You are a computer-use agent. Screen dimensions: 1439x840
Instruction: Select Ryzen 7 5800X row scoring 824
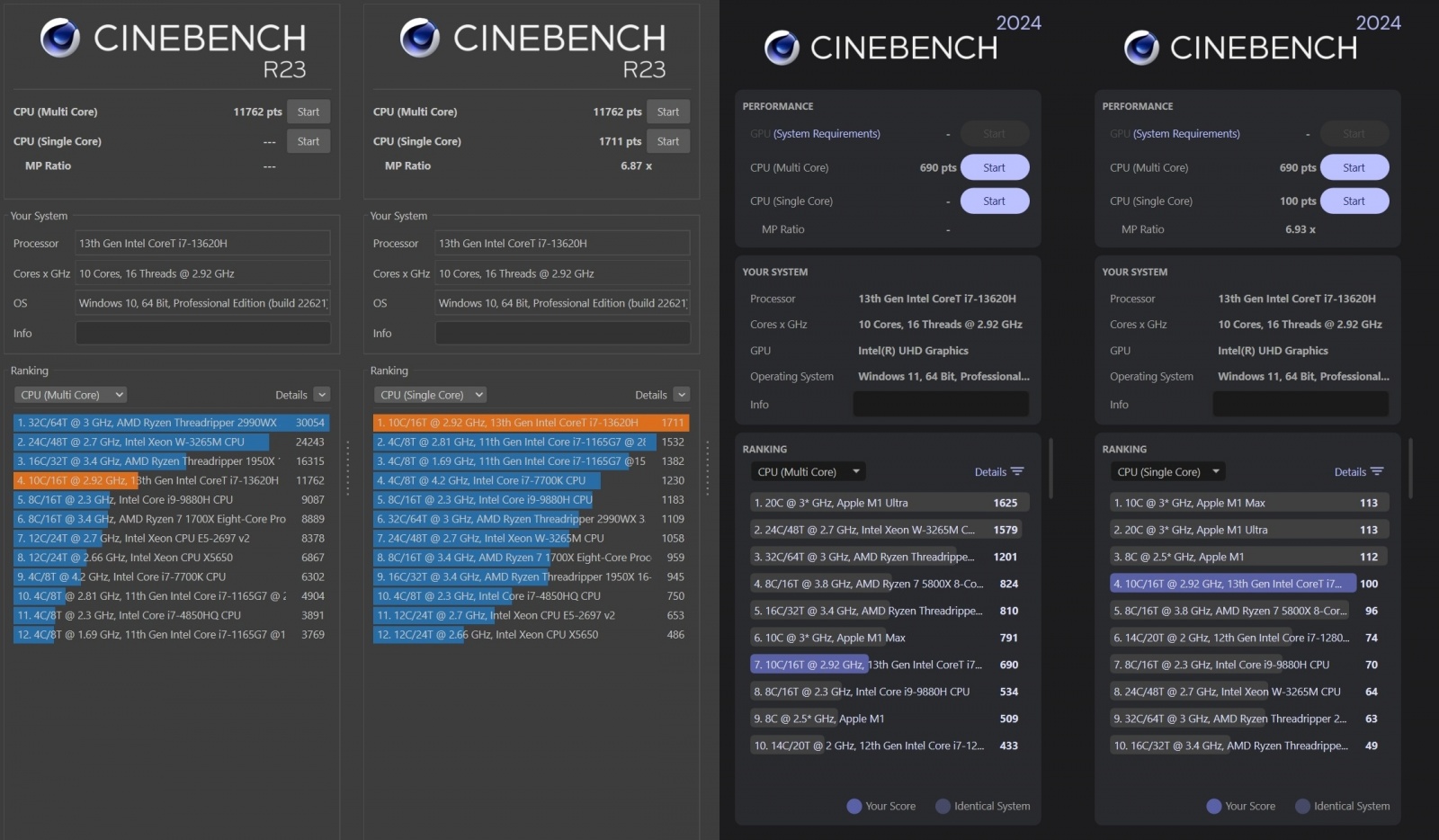(x=889, y=584)
